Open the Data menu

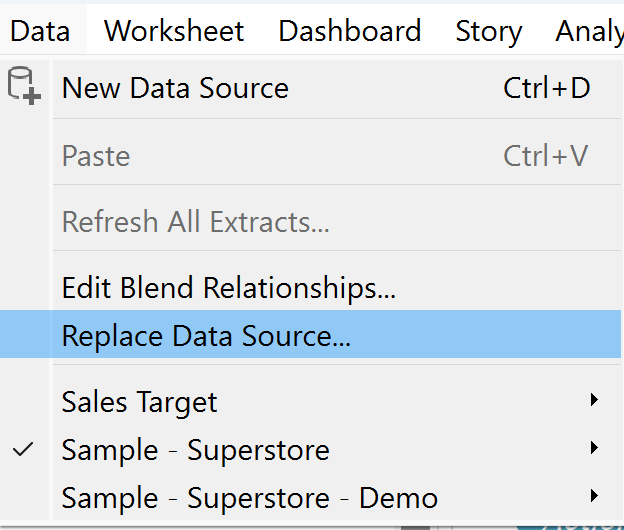pos(41,31)
